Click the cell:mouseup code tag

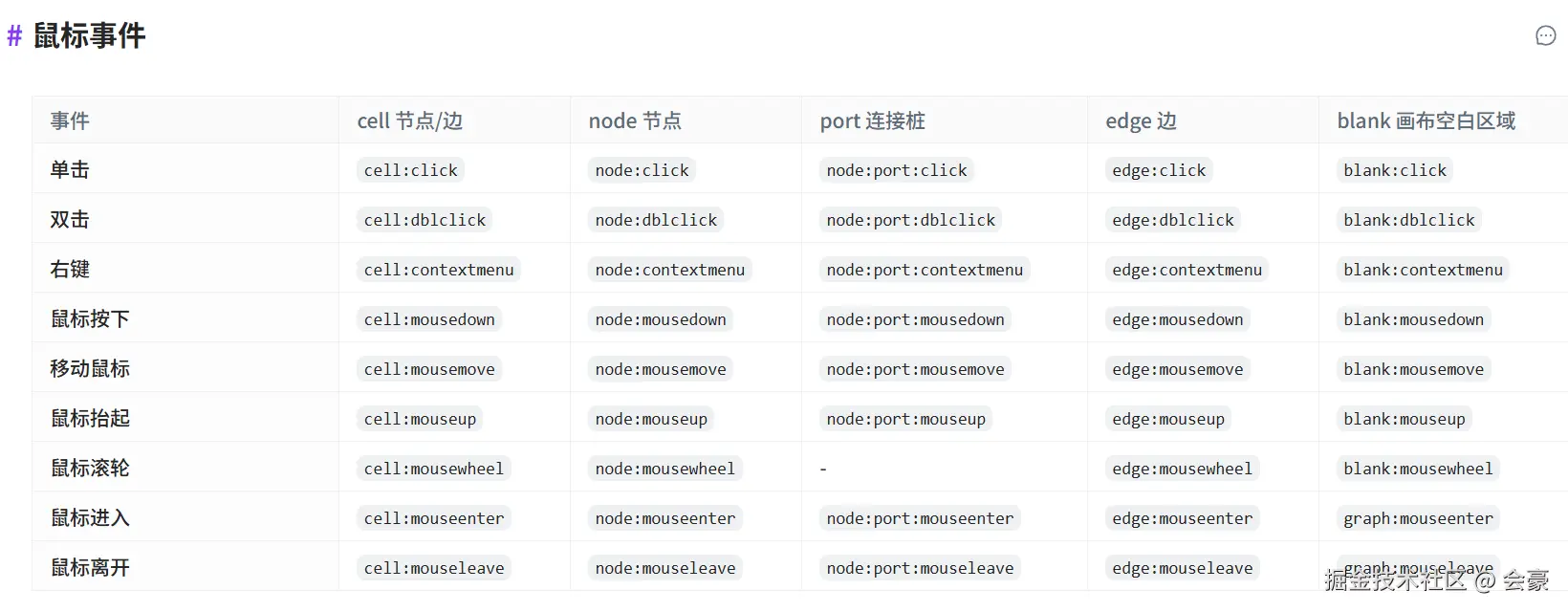pyautogui.click(x=420, y=419)
